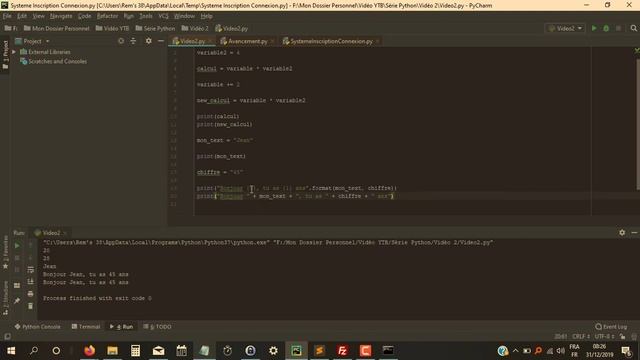Screen dimensions: 640x360
Task: Click Mon Dossier Personnel breadcrumb
Action: coord(56,28)
